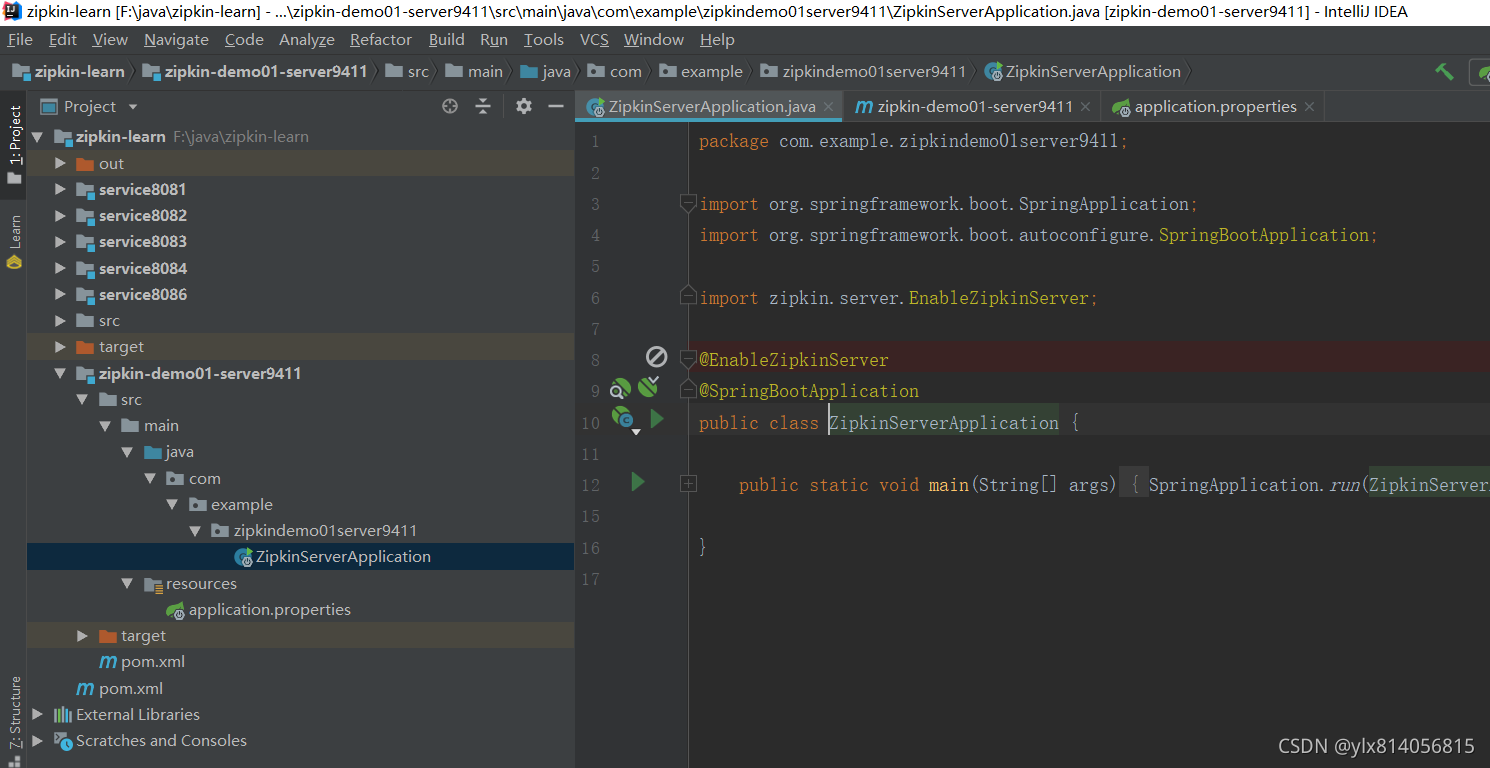
Task: Click @EnableZipkinServer annotation in editor
Action: [793, 359]
